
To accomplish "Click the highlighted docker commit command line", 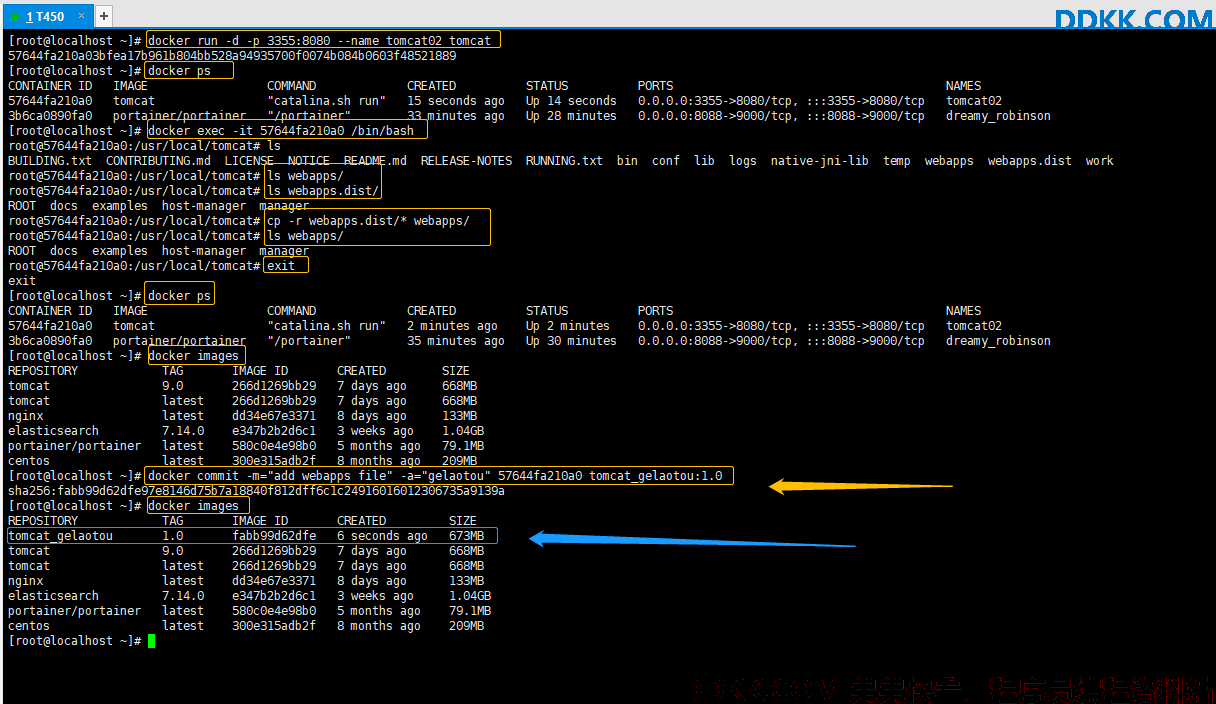I will click(x=440, y=476).
